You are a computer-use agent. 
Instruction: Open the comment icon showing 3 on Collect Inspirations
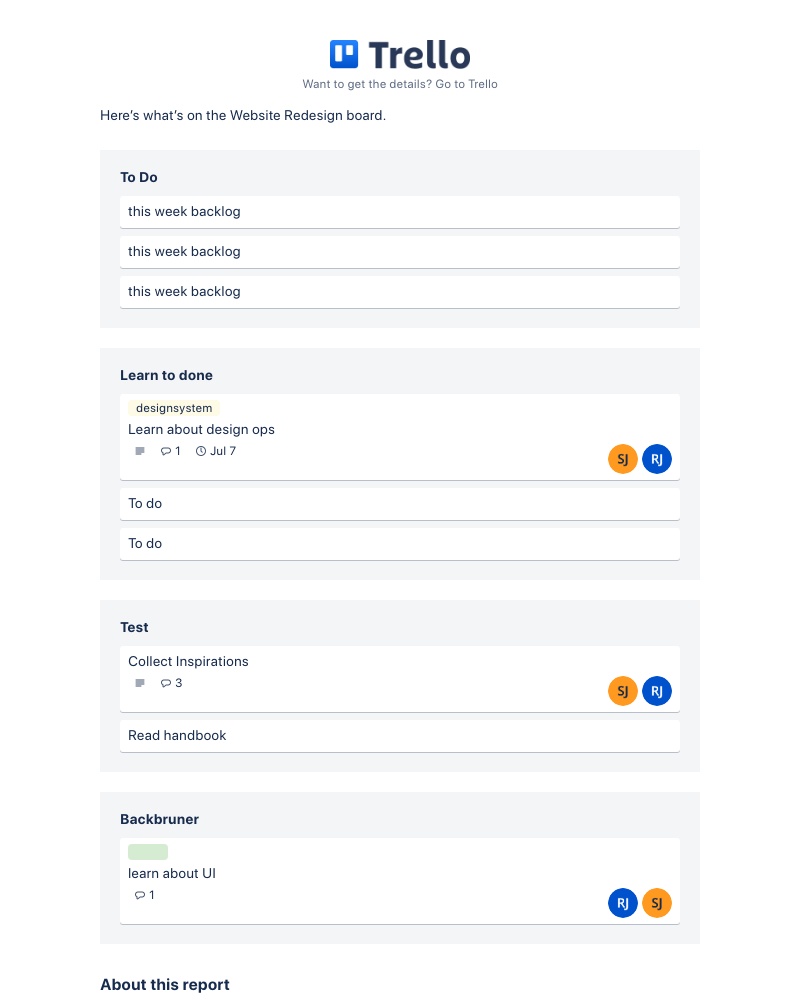click(170, 683)
